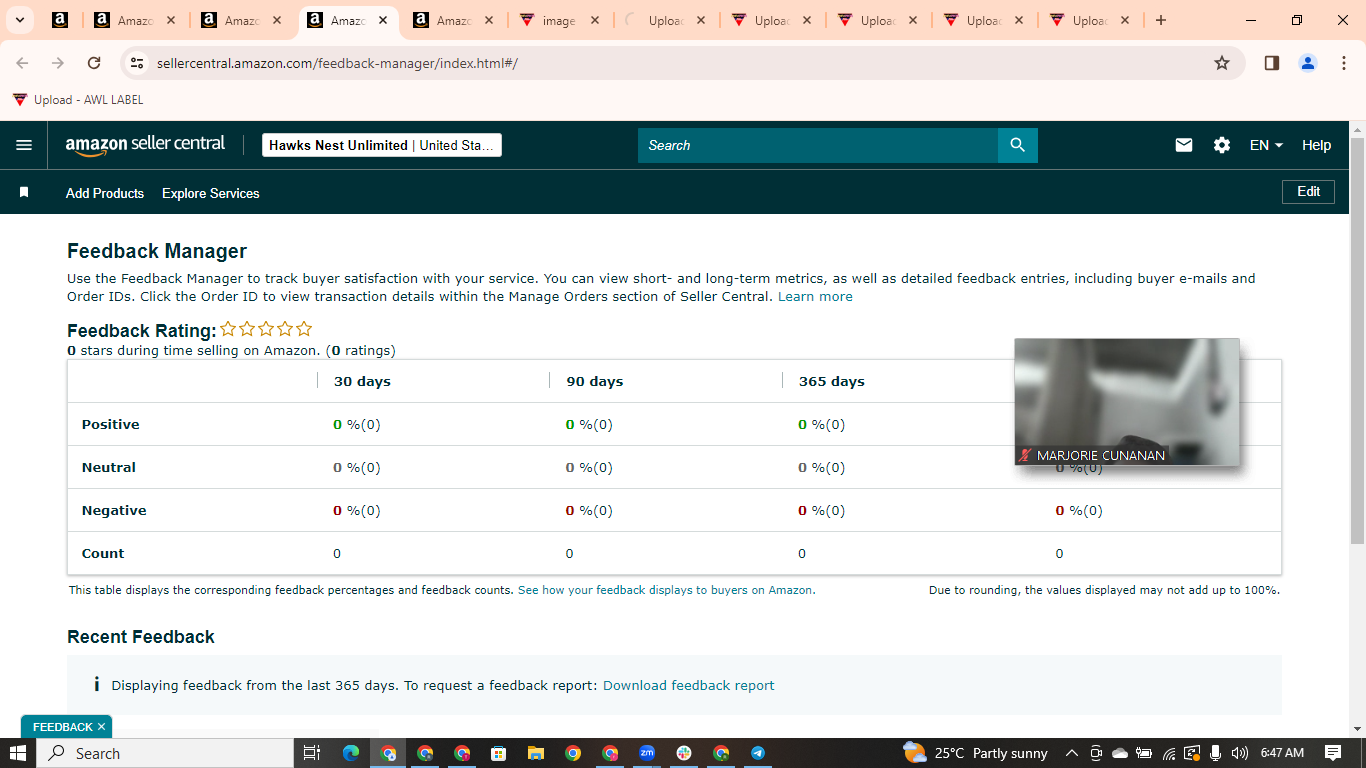1366x768 pixels.
Task: Switch to Zoom on the taskbar
Action: pyautogui.click(x=647, y=753)
